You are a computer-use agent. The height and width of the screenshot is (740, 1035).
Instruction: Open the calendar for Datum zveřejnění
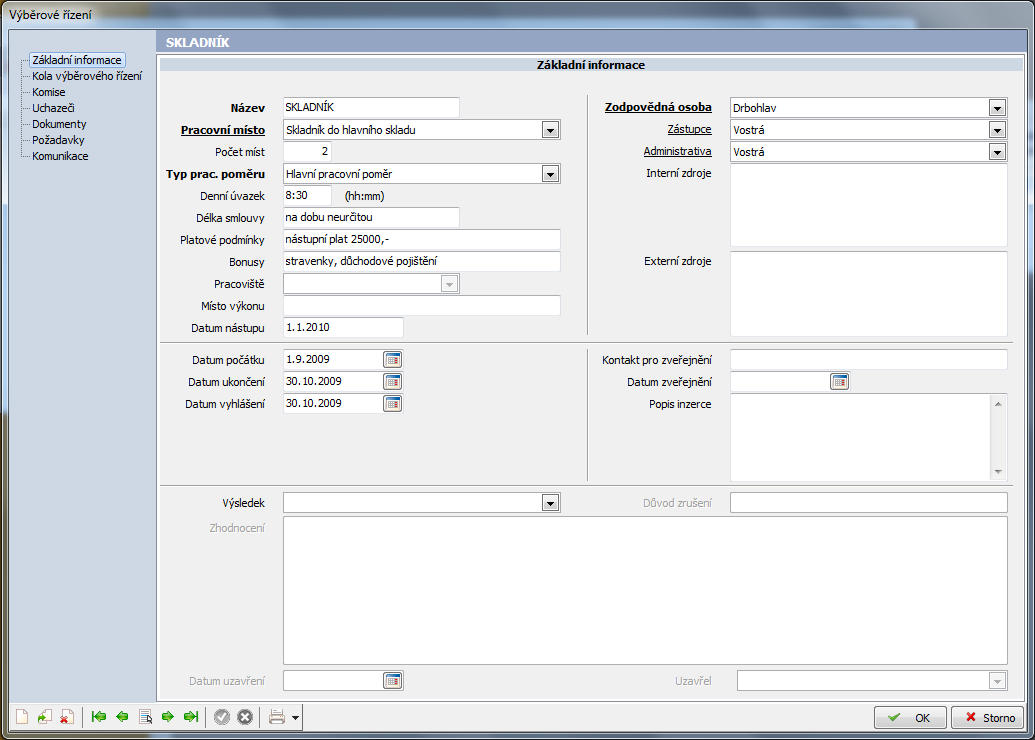tap(840, 382)
